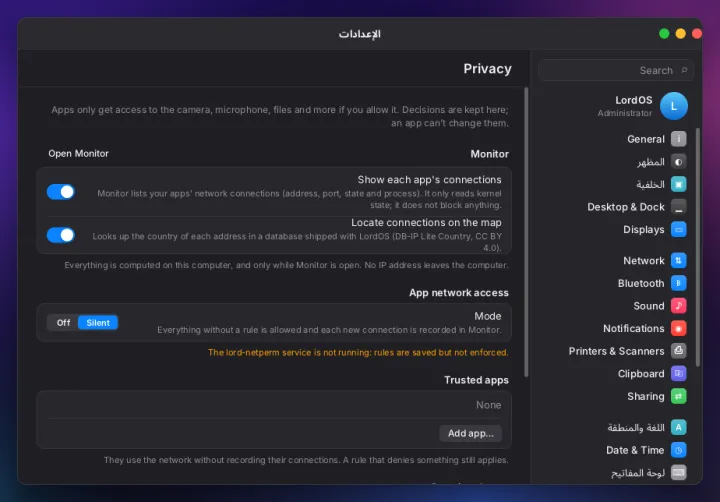Open Sound settings via pink icon
Screen dimensions: 720x502
point(678,305)
